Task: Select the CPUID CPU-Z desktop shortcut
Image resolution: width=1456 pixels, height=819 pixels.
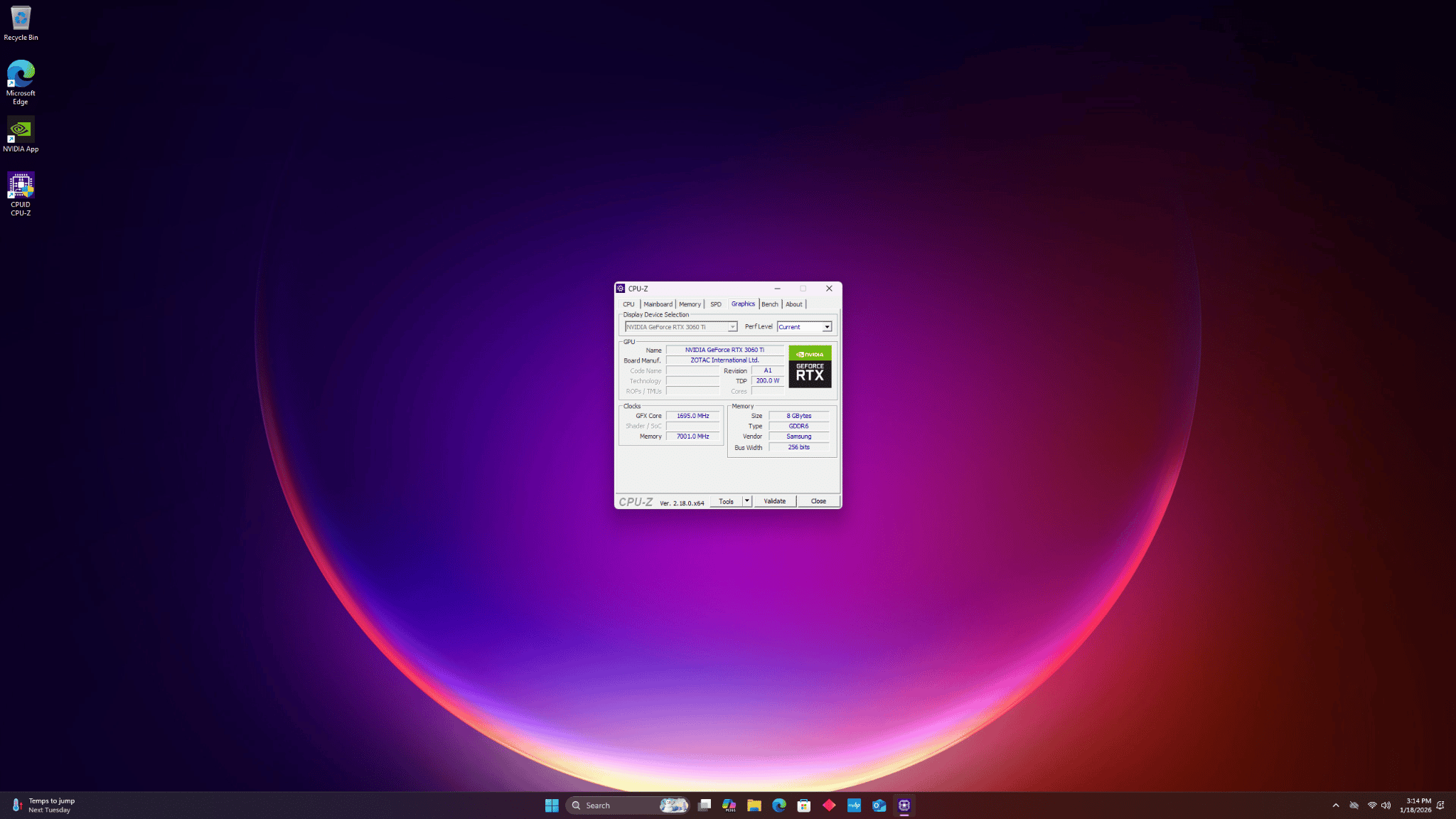Action: coord(21,193)
